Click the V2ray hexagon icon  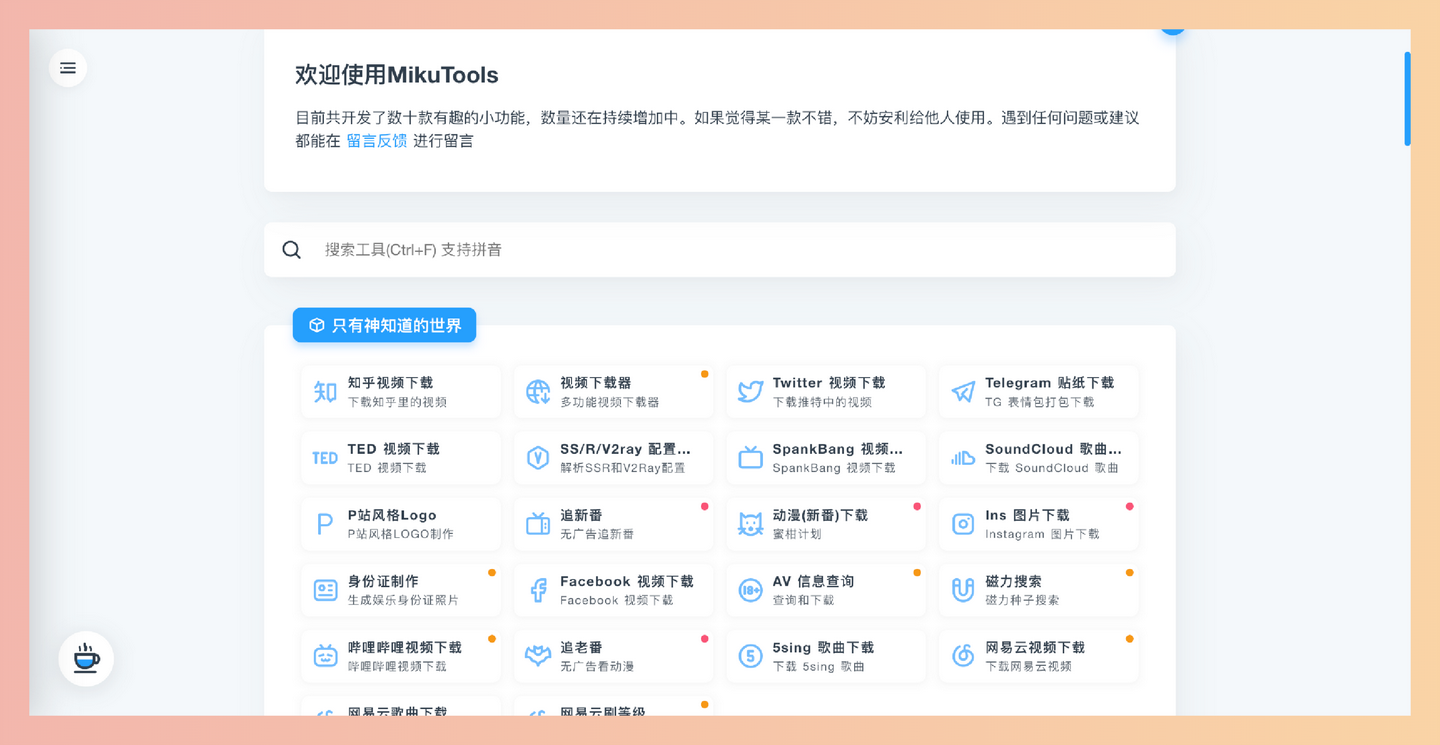point(538,457)
